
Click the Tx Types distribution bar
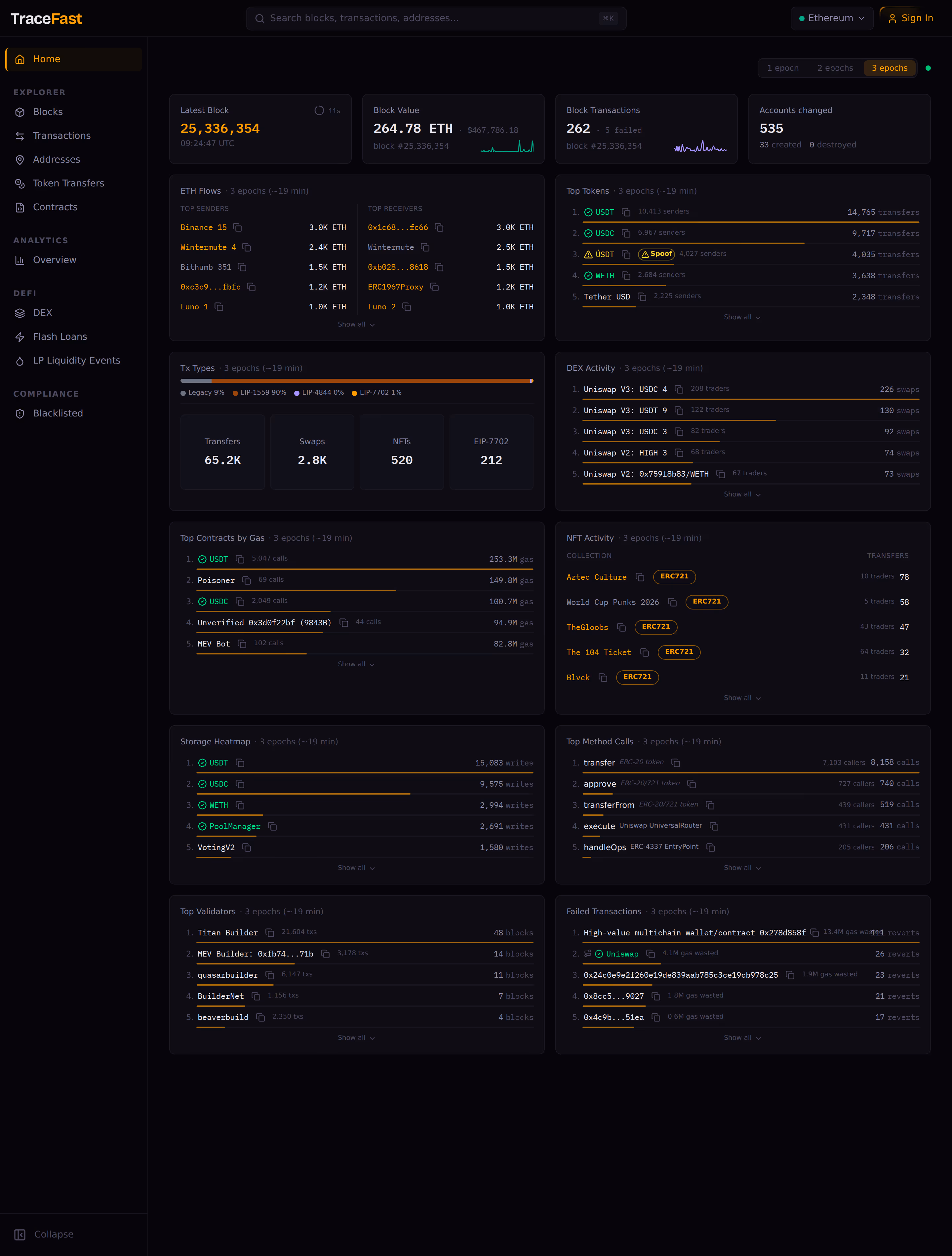point(357,381)
